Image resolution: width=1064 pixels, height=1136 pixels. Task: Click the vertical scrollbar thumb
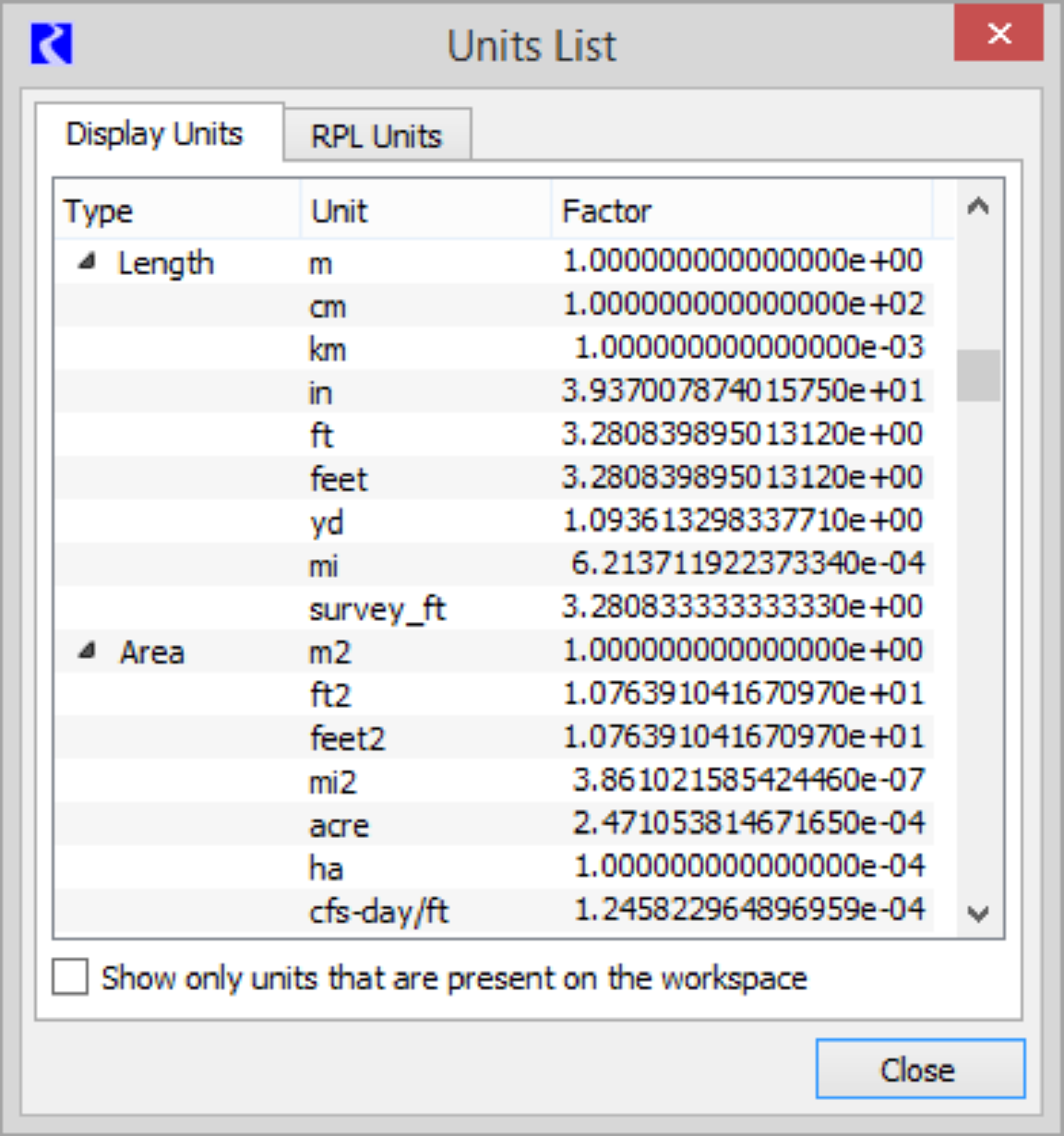978,376
